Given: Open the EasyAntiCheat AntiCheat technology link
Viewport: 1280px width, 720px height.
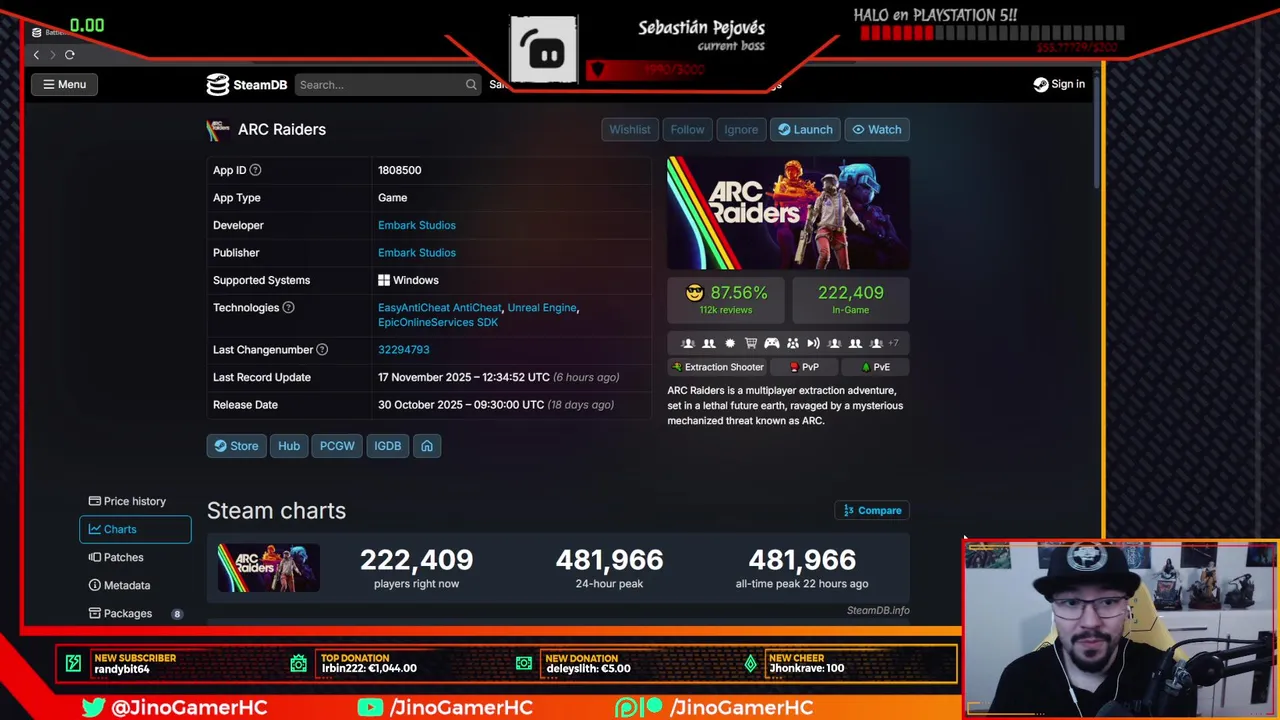Looking at the screenshot, I should [440, 308].
